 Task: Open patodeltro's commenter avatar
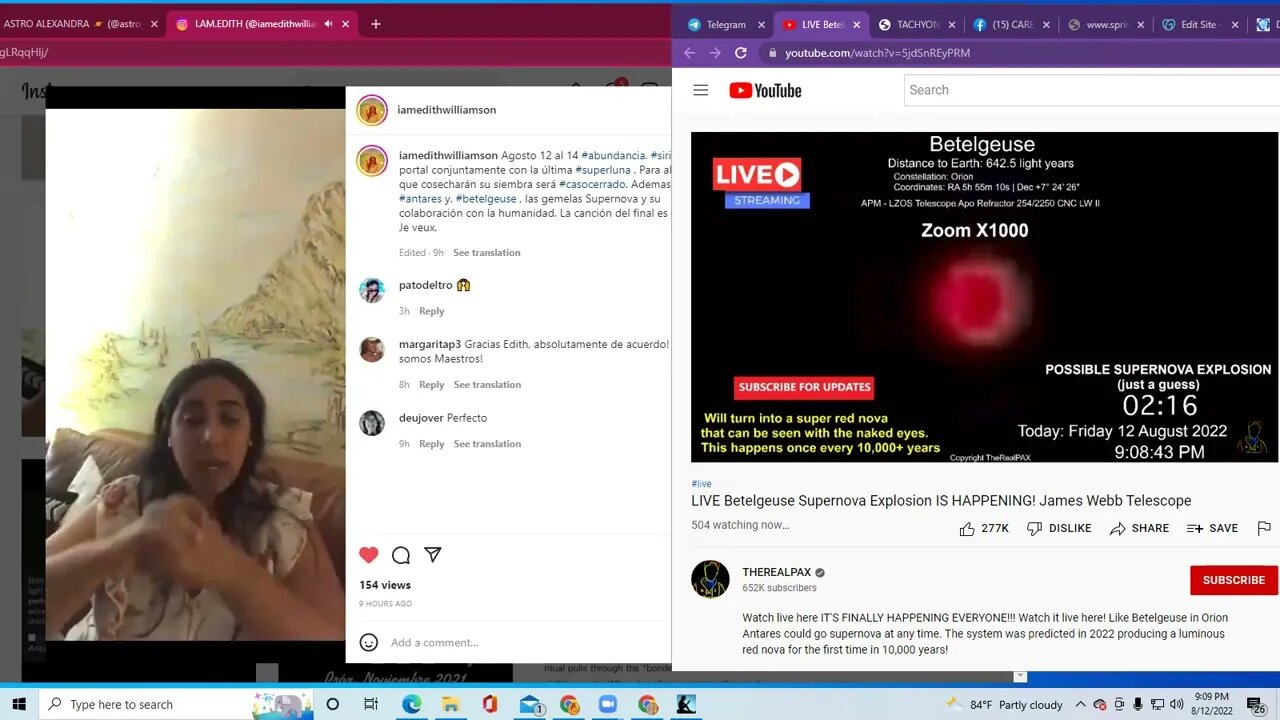pos(372,290)
